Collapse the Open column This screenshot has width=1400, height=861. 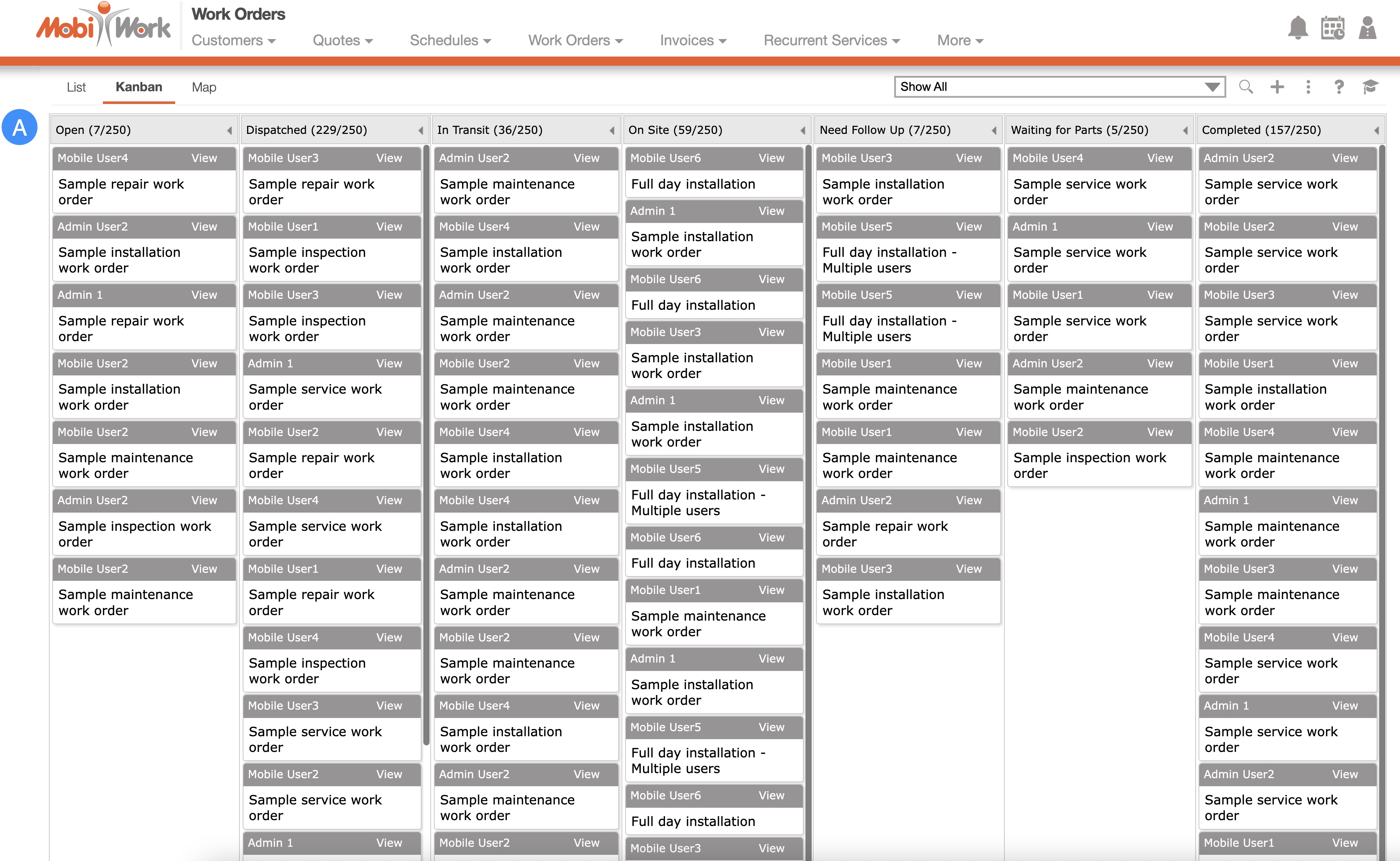(230, 130)
